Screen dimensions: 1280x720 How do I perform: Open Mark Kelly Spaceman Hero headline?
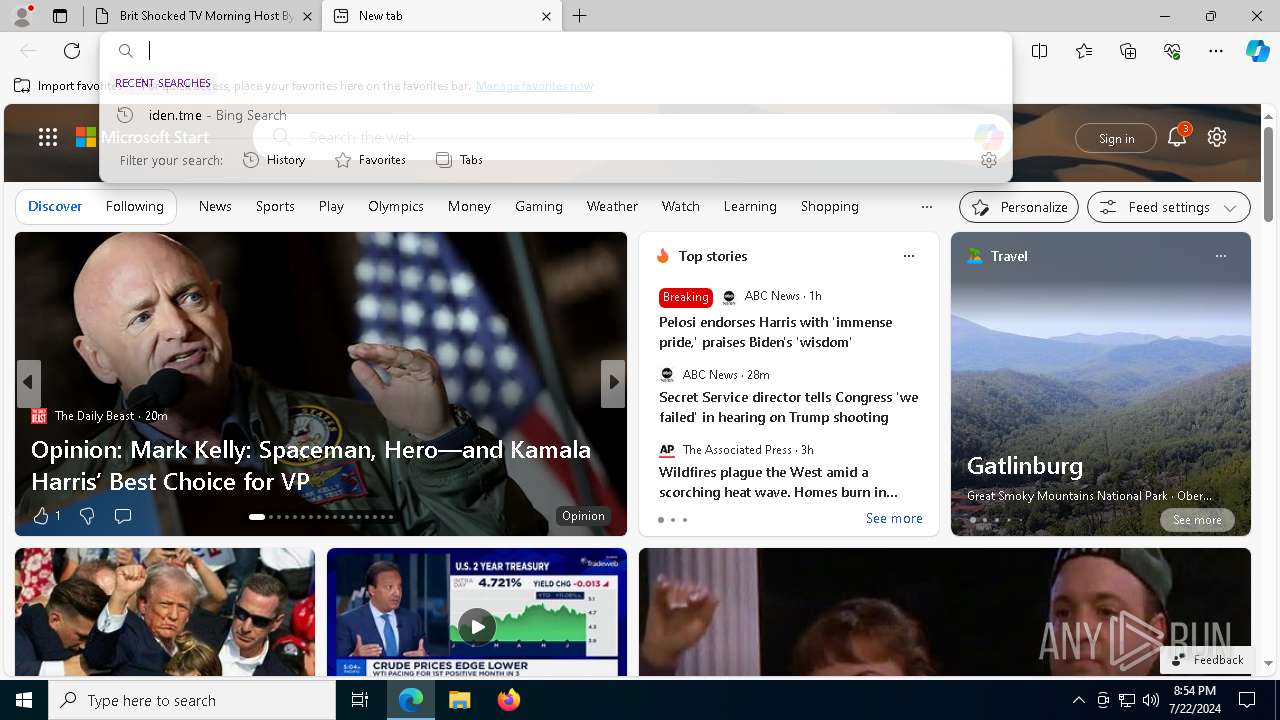[x=311, y=465]
